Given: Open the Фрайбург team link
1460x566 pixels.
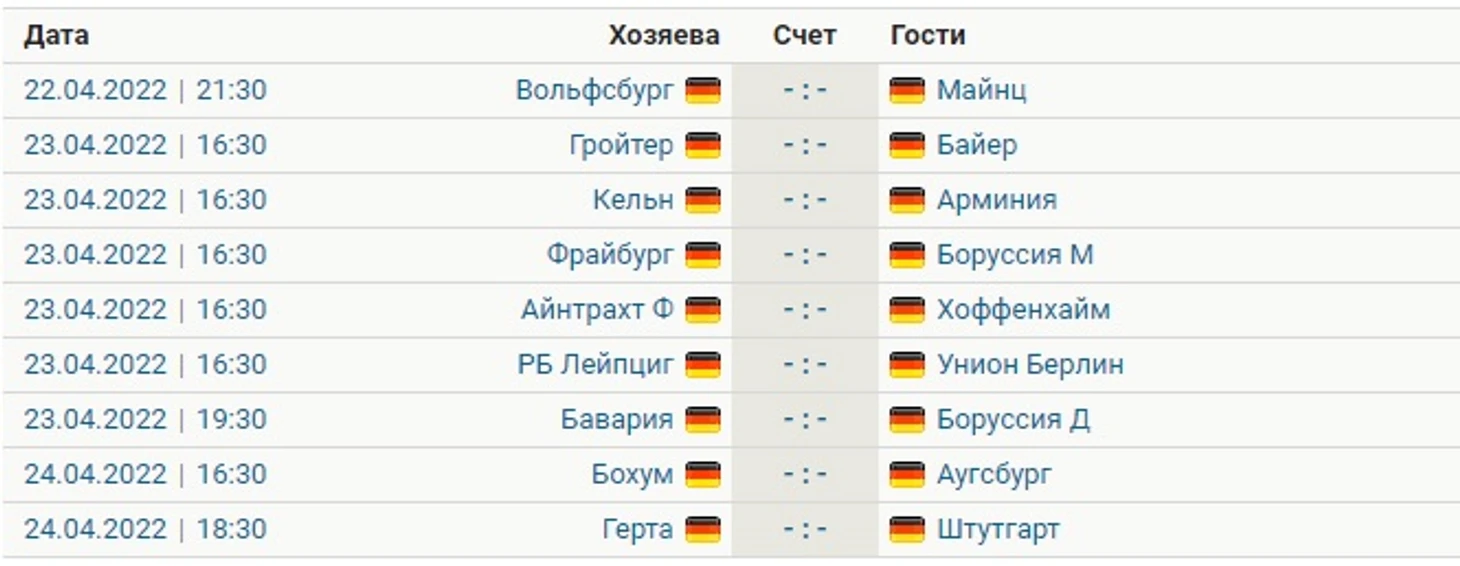Looking at the screenshot, I should [610, 255].
